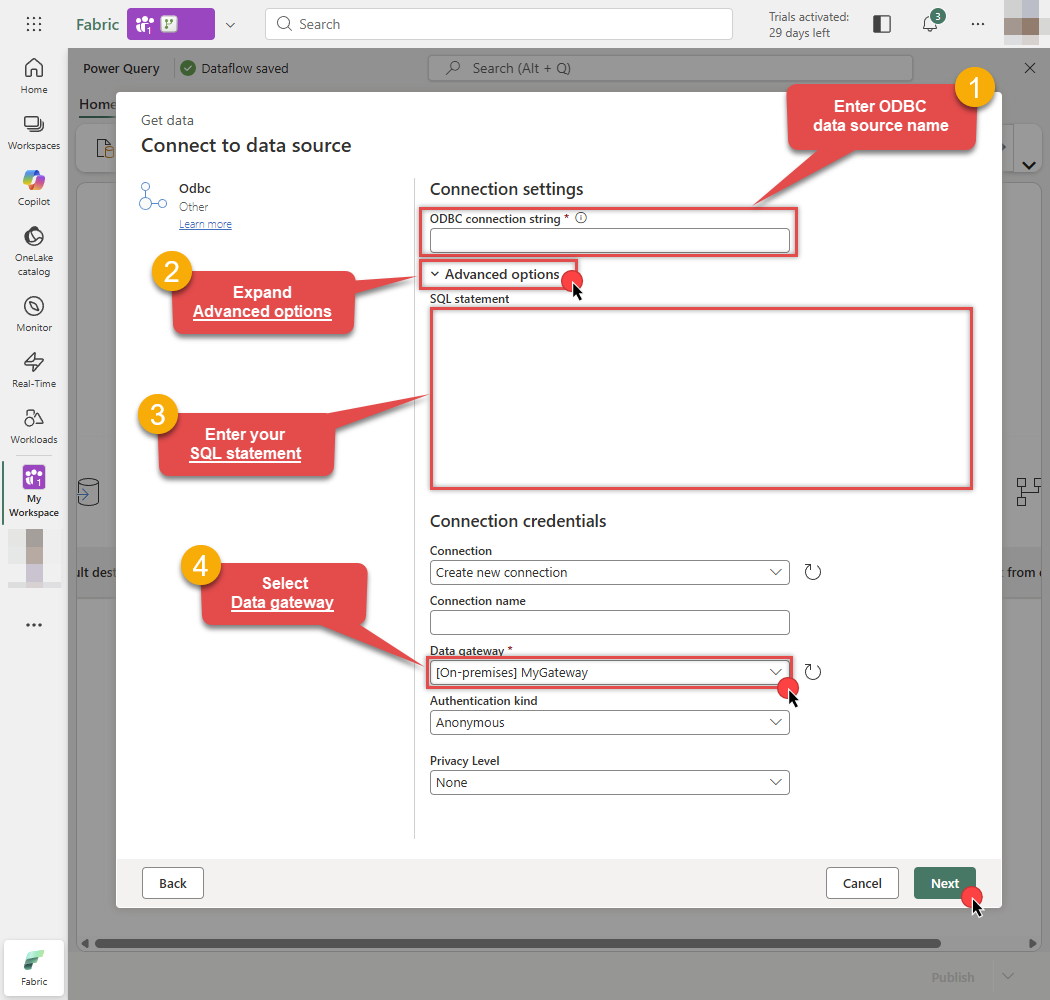Open the more options (...) menu

[x=977, y=23]
